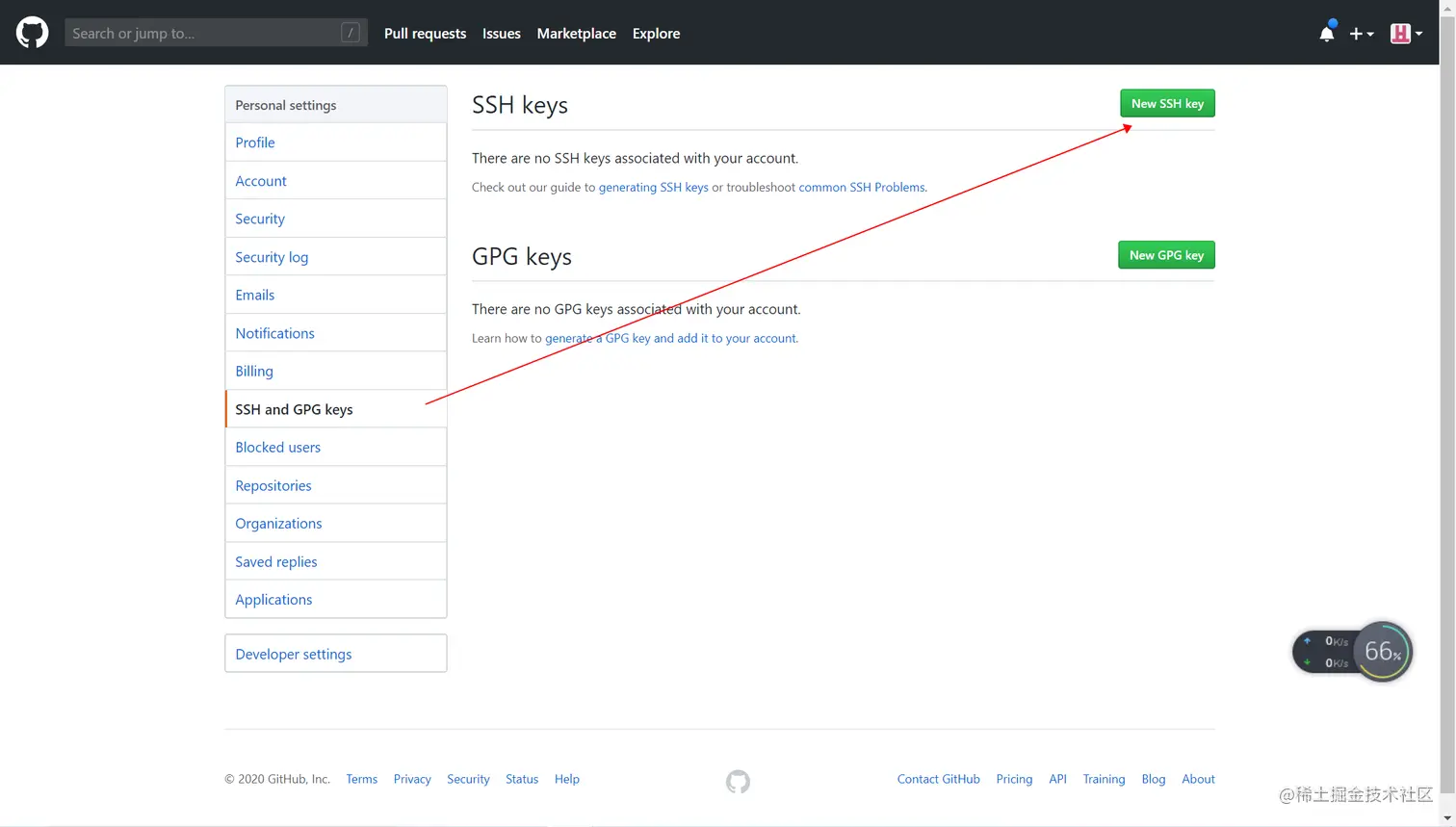Open Profile settings
Viewport: 1456px width, 827px height.
tap(336, 142)
